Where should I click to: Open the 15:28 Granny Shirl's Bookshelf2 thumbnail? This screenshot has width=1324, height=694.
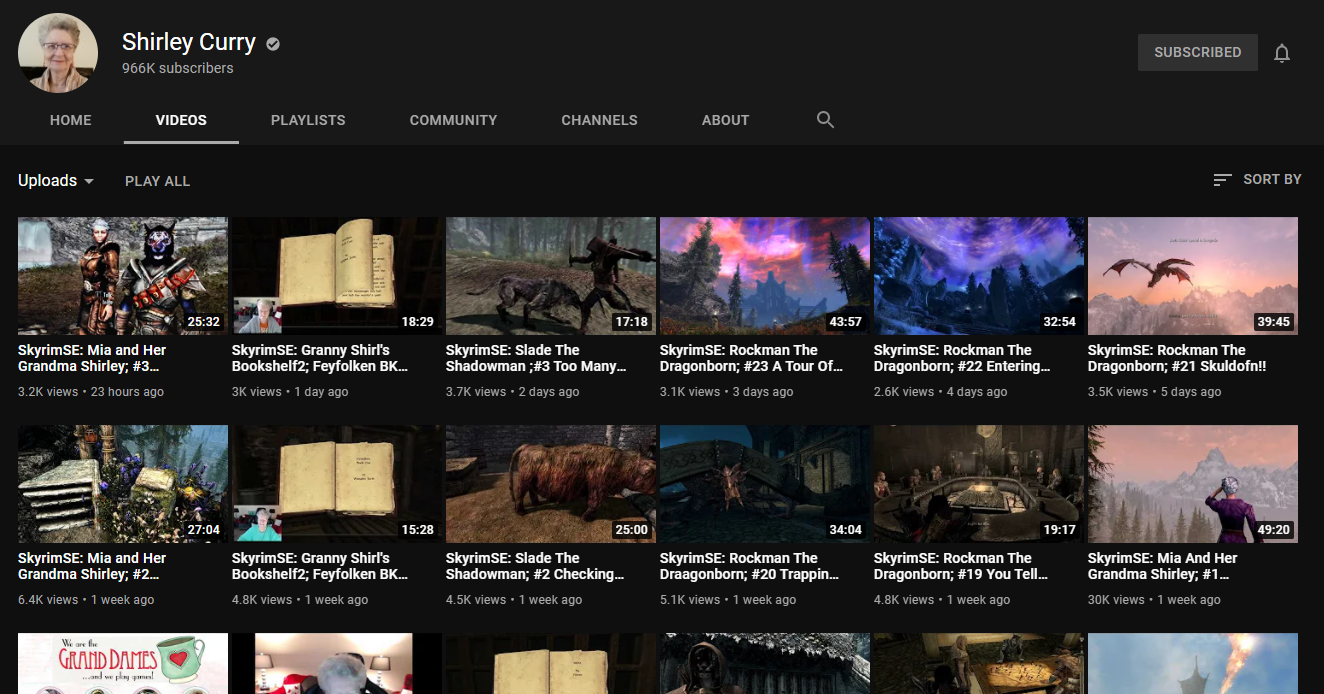[337, 484]
